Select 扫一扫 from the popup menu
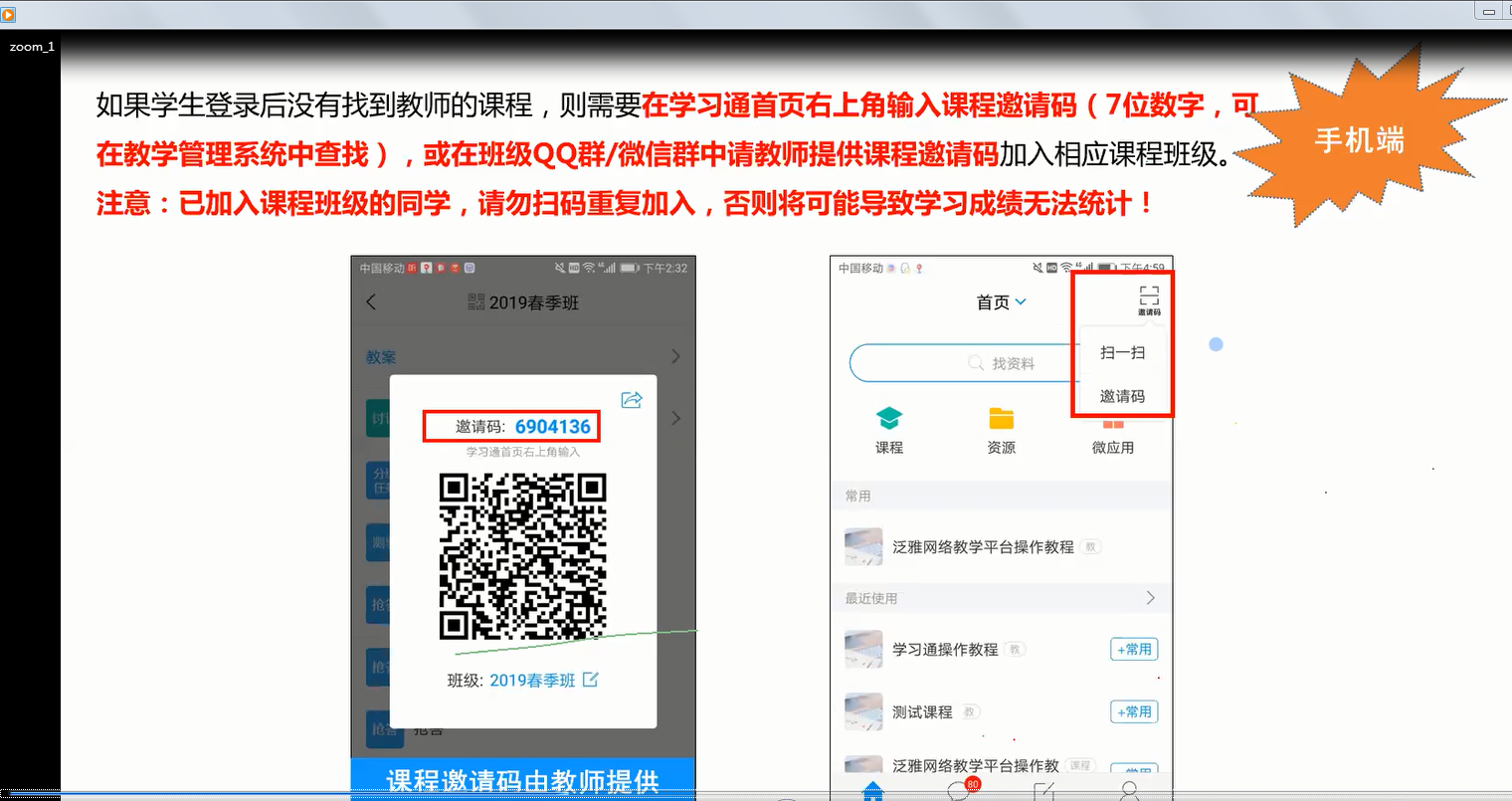The width and height of the screenshot is (1512, 801). pyautogui.click(x=1122, y=353)
